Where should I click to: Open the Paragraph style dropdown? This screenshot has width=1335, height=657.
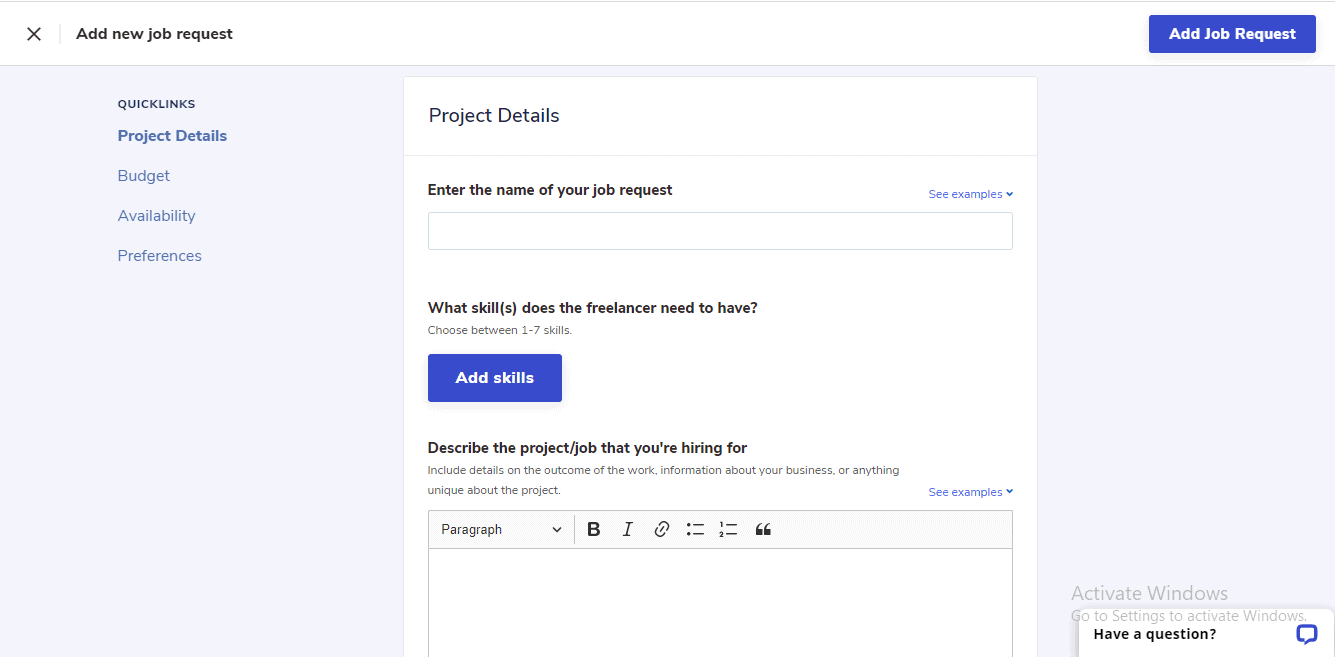[501, 530]
